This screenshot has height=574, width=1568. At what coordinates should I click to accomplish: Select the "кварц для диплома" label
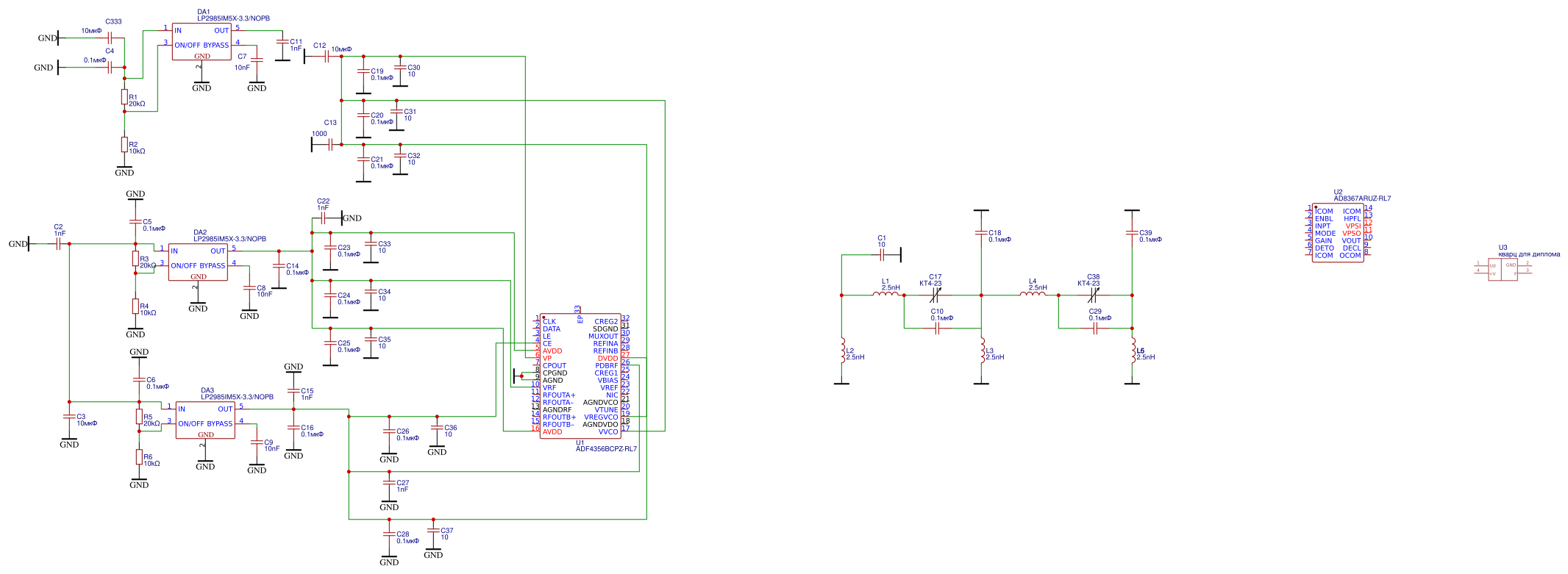[1529, 254]
